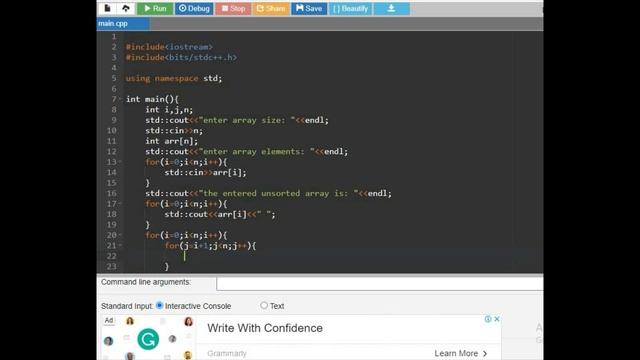Click the Stop button
Screen dimensions: 640x360
click(x=233, y=9)
